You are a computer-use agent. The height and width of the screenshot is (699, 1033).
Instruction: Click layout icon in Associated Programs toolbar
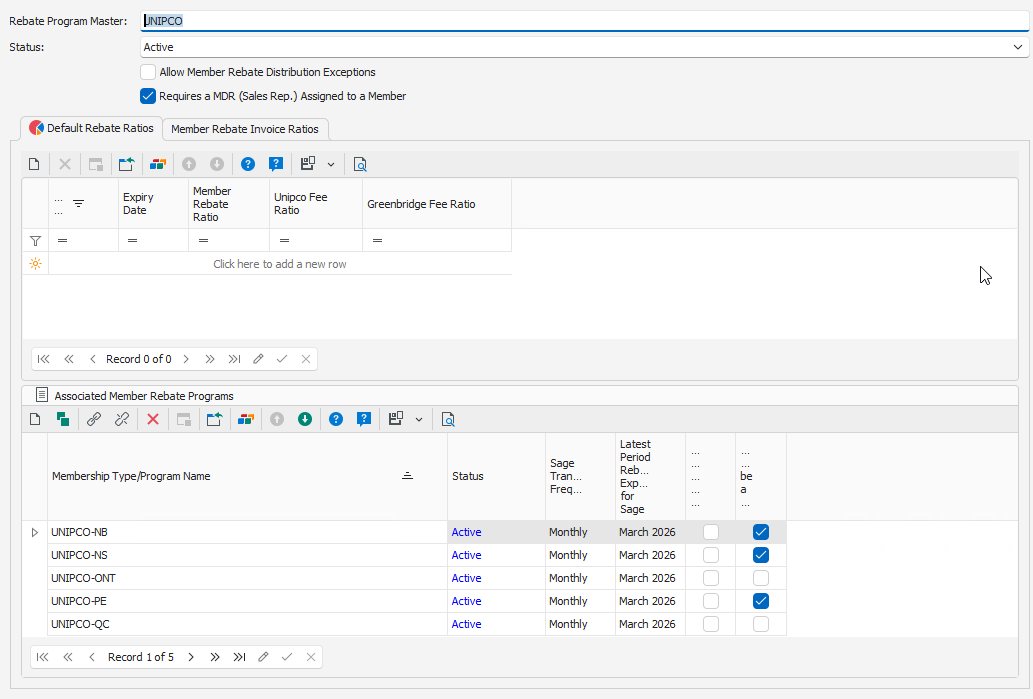point(395,418)
